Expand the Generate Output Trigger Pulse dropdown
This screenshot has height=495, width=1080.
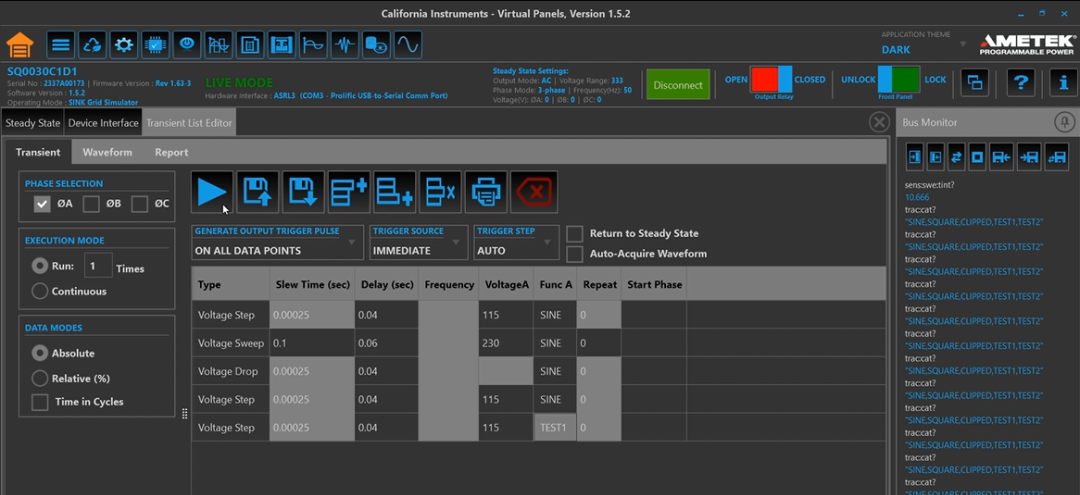click(x=277, y=242)
